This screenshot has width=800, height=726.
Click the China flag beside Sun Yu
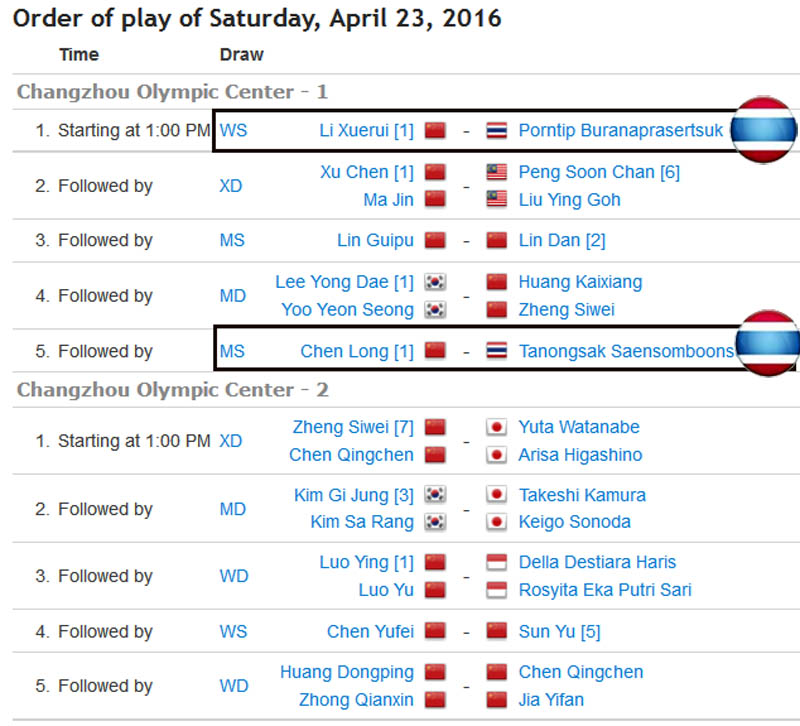click(497, 631)
